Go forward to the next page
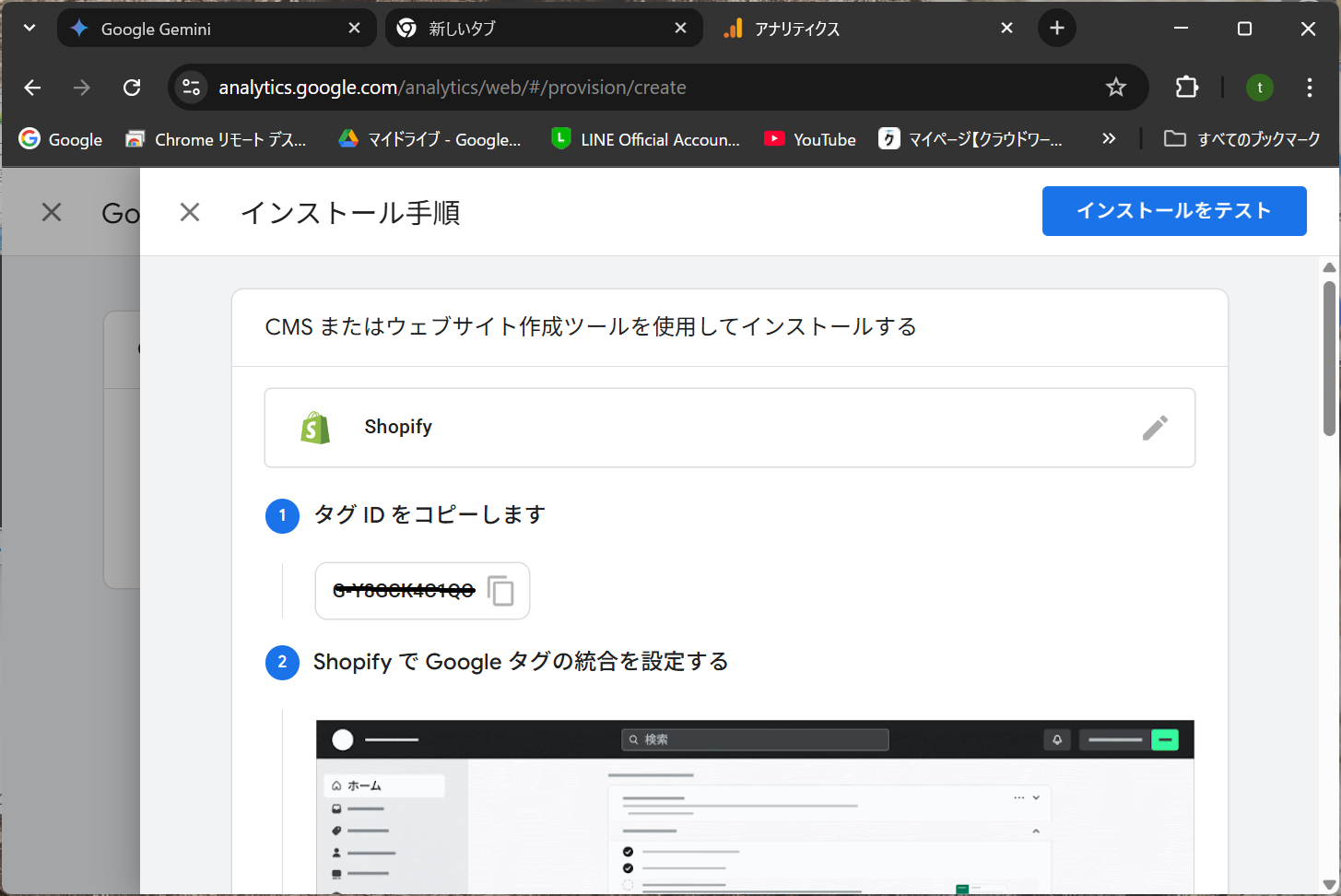 tap(82, 88)
